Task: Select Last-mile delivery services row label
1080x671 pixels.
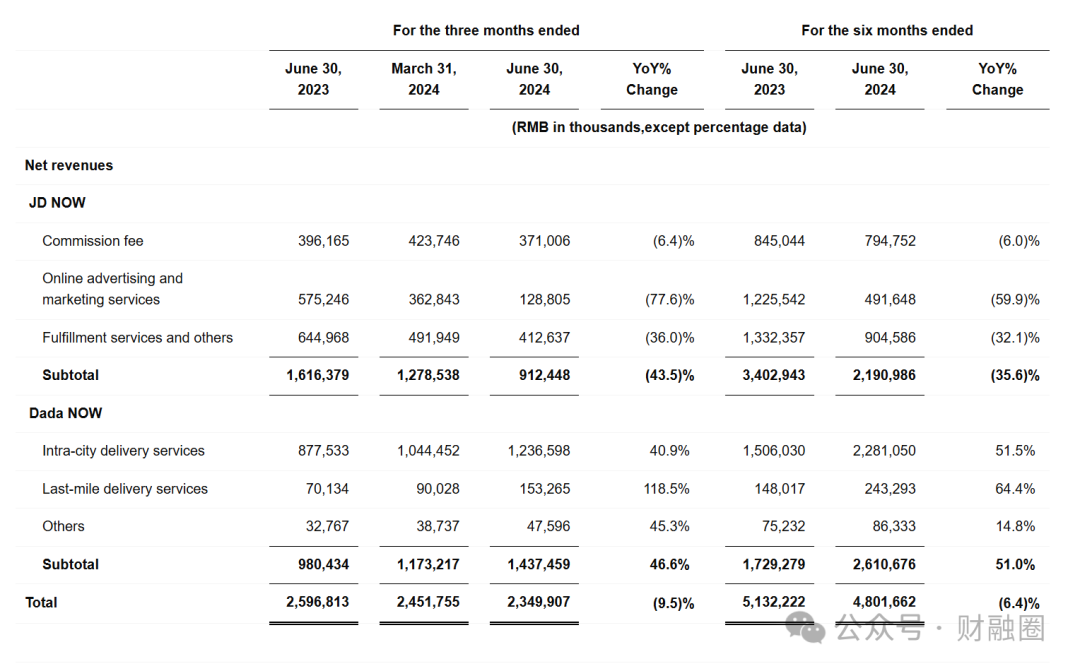Action: pos(125,488)
